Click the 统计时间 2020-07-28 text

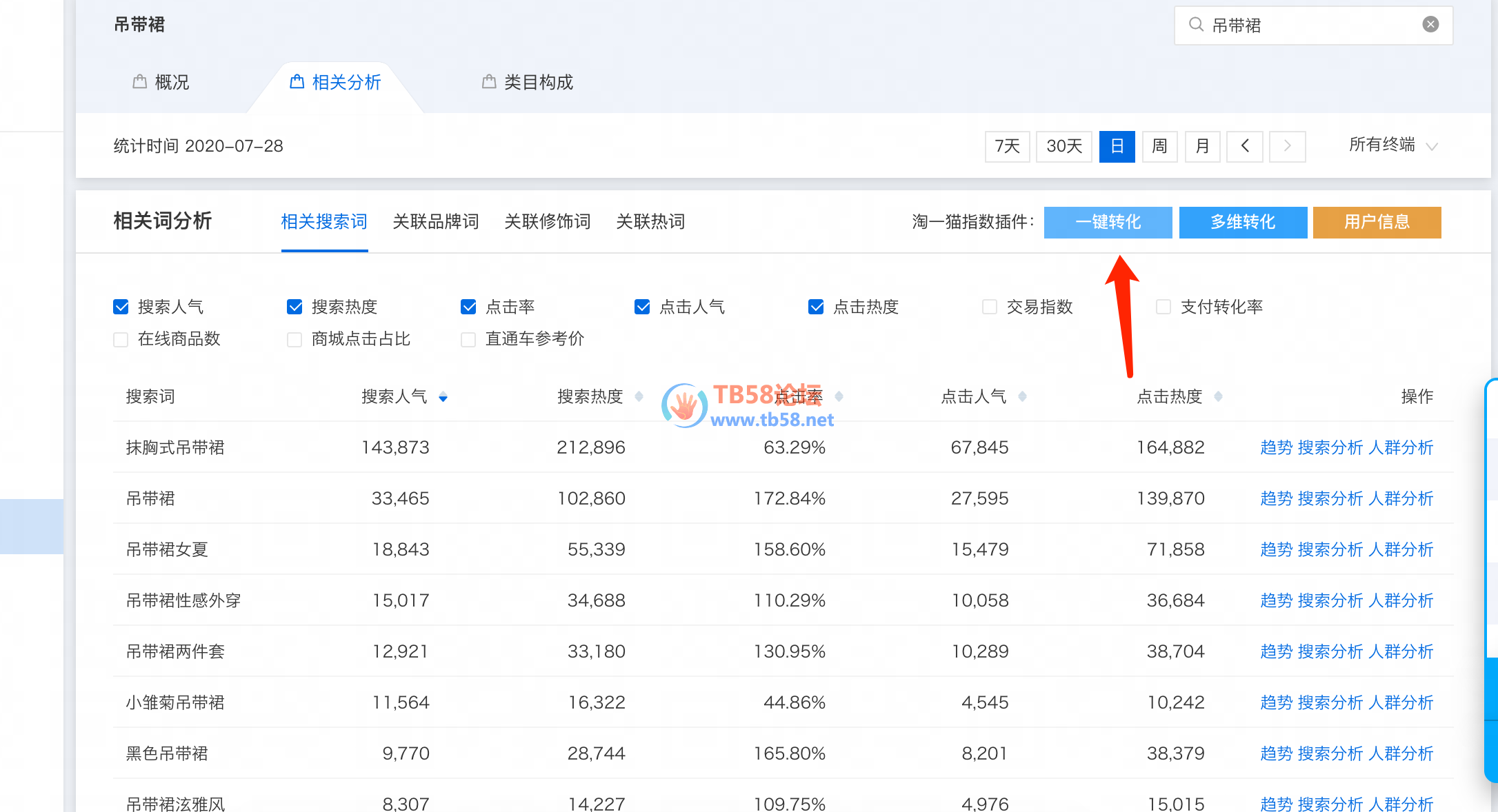click(199, 146)
